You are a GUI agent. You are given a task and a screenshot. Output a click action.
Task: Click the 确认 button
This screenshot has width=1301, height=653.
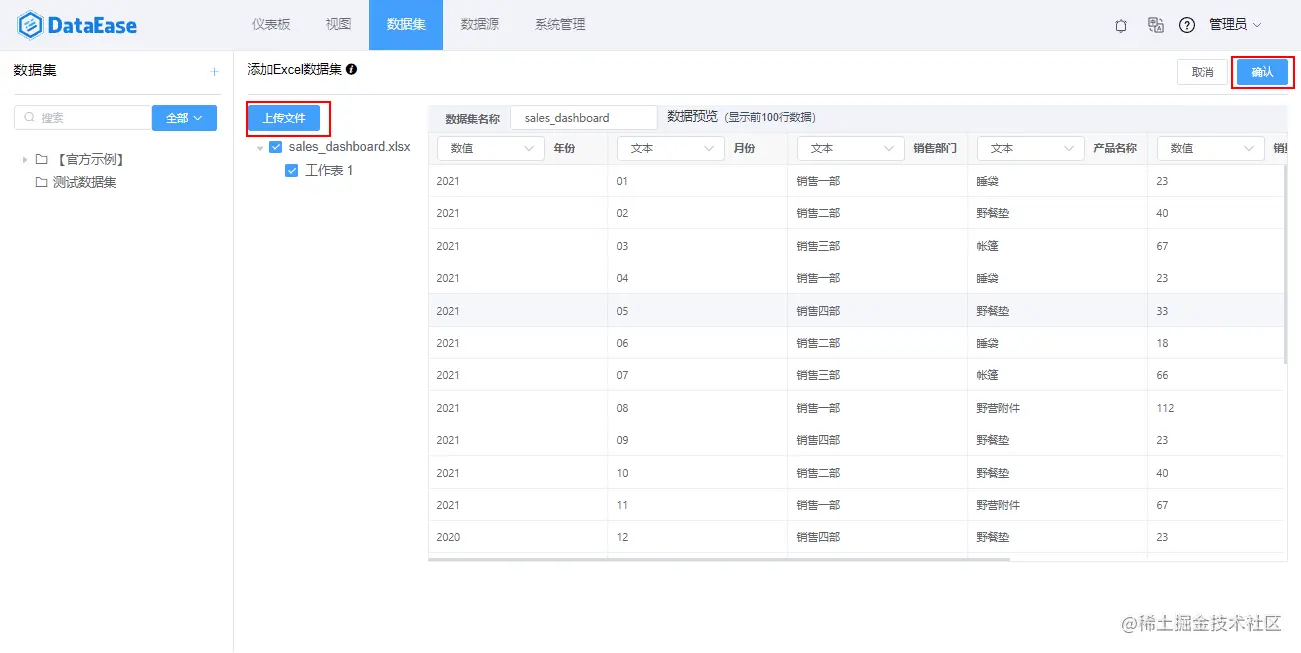[1262, 72]
